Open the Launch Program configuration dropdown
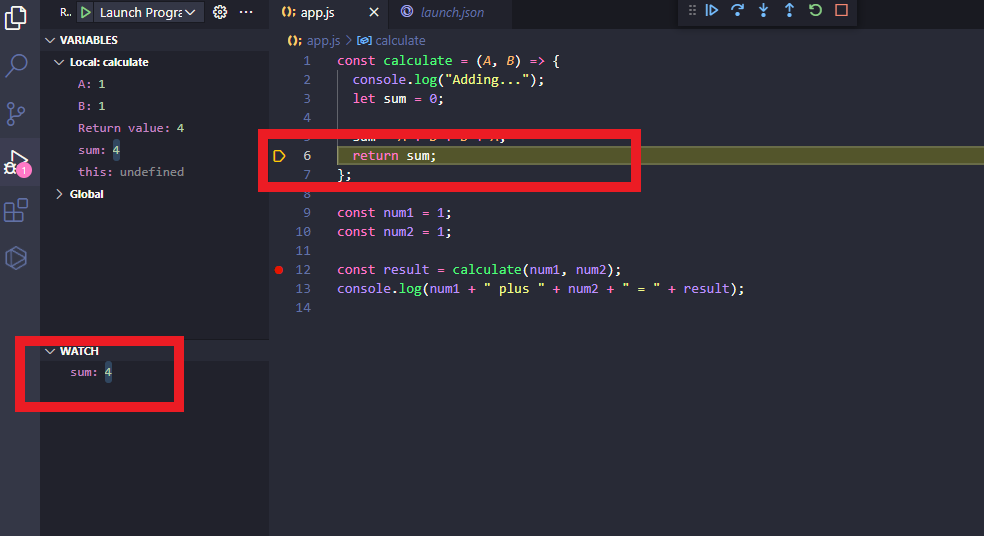 (x=190, y=12)
